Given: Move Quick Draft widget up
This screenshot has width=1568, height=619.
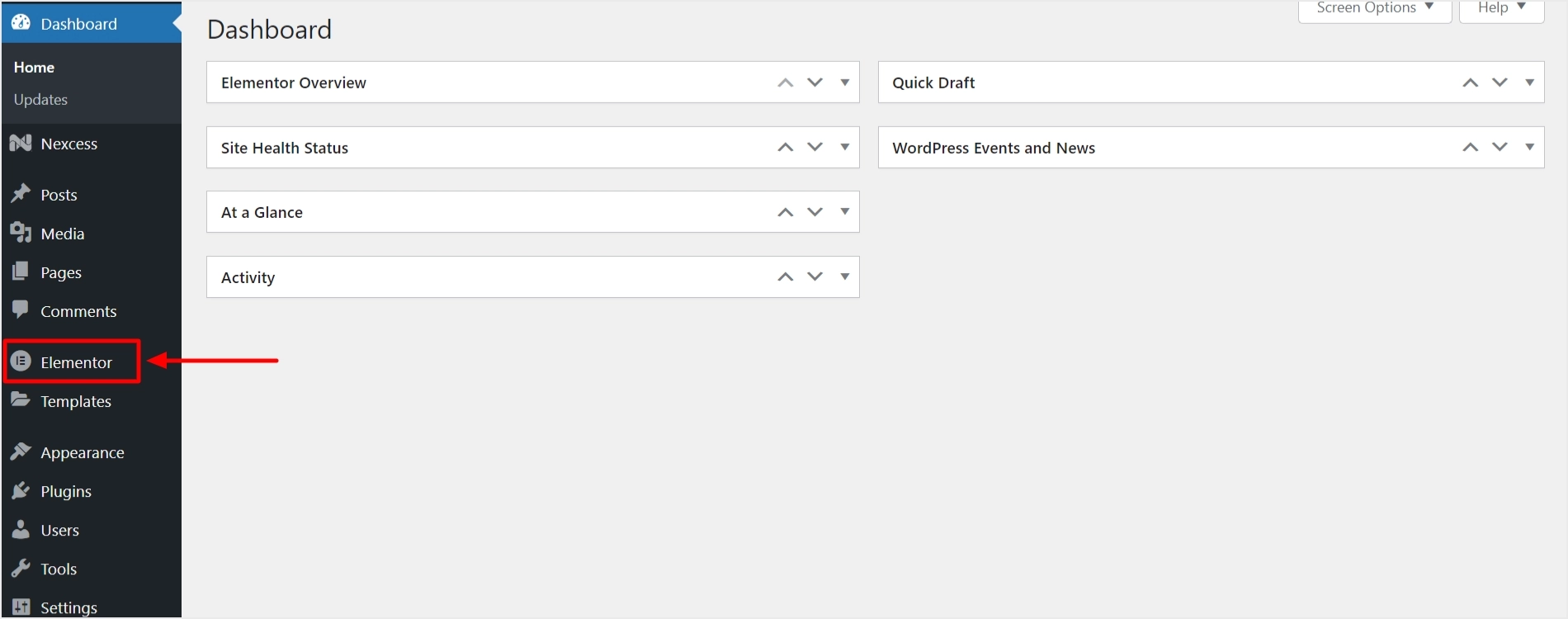Looking at the screenshot, I should 1471,83.
